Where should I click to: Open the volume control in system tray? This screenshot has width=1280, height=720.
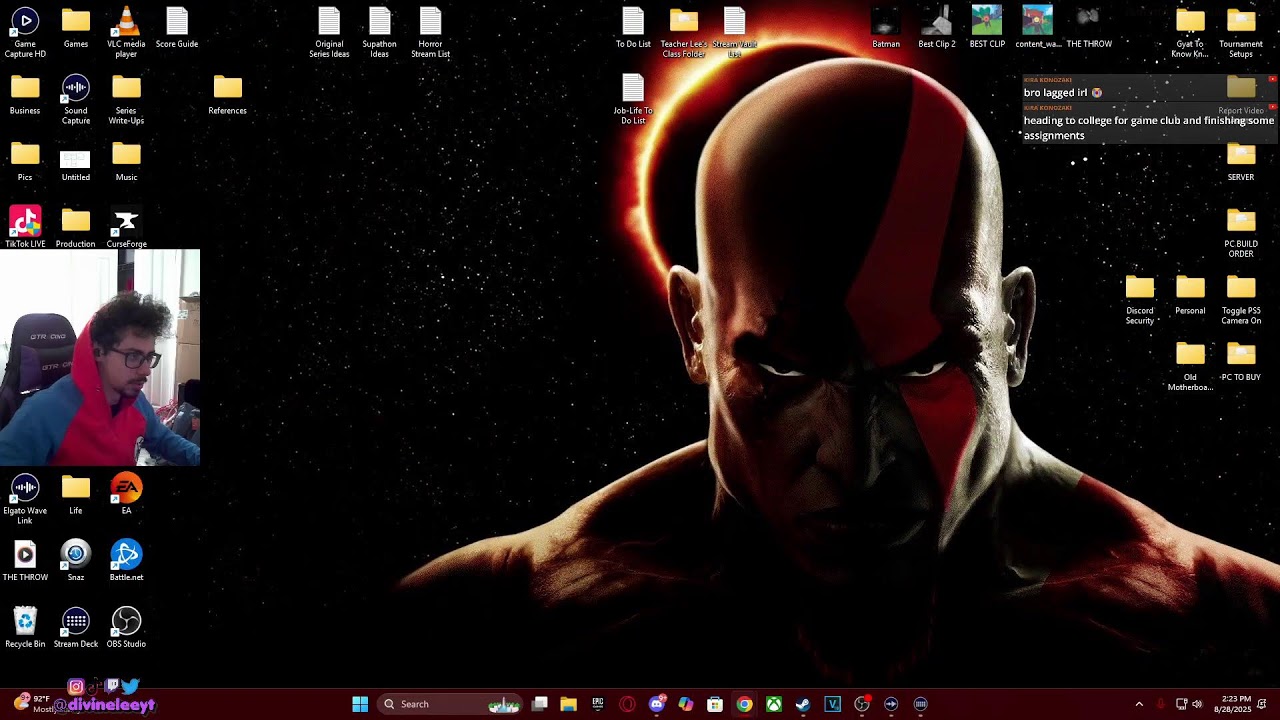tap(1197, 704)
